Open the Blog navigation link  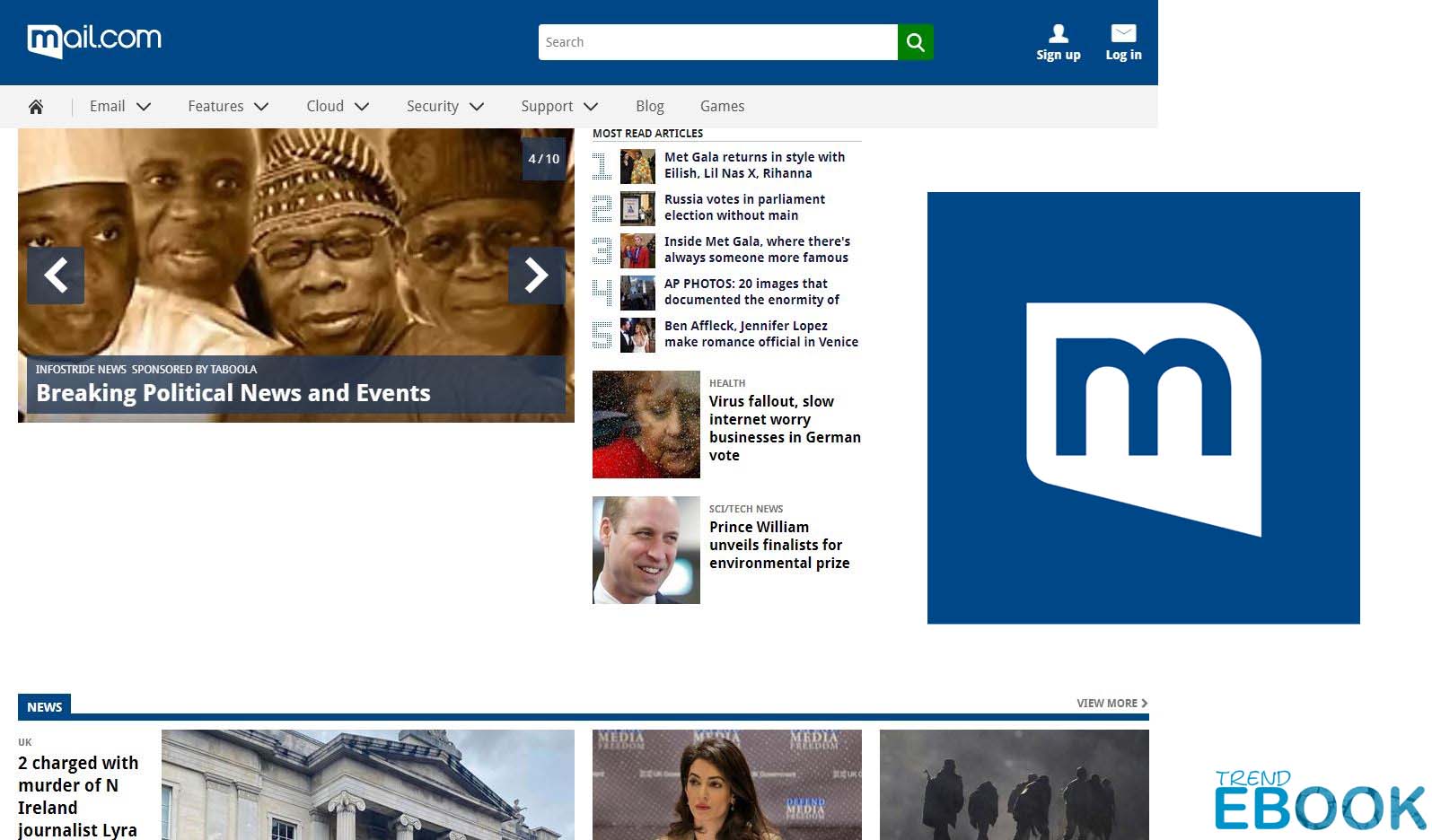coord(650,106)
